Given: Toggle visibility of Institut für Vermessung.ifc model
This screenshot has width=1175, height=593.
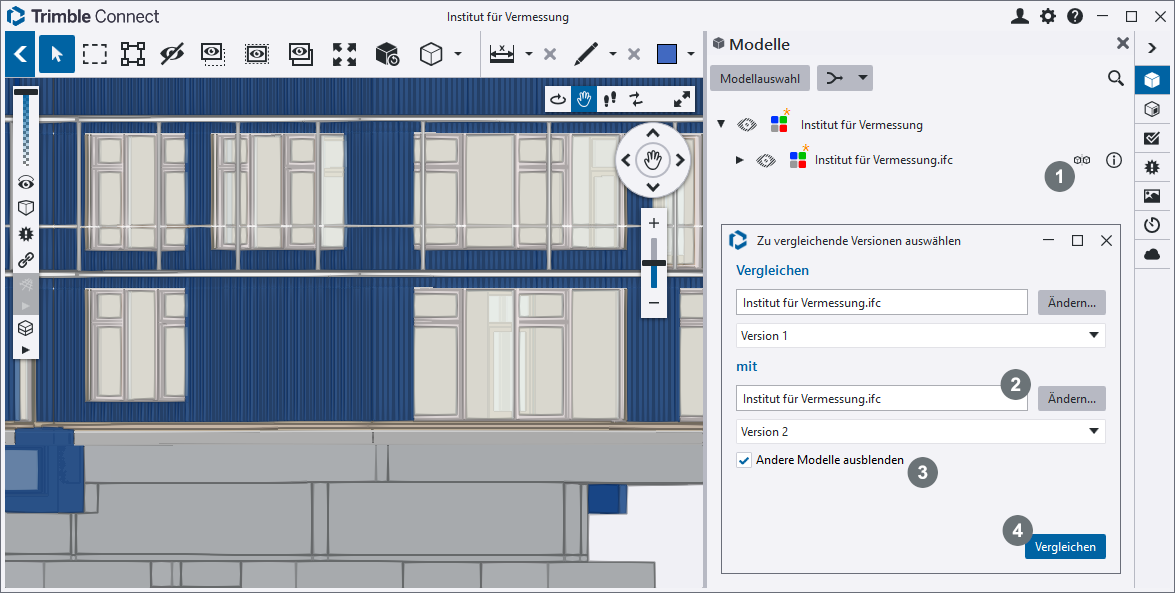Looking at the screenshot, I should (x=765, y=160).
